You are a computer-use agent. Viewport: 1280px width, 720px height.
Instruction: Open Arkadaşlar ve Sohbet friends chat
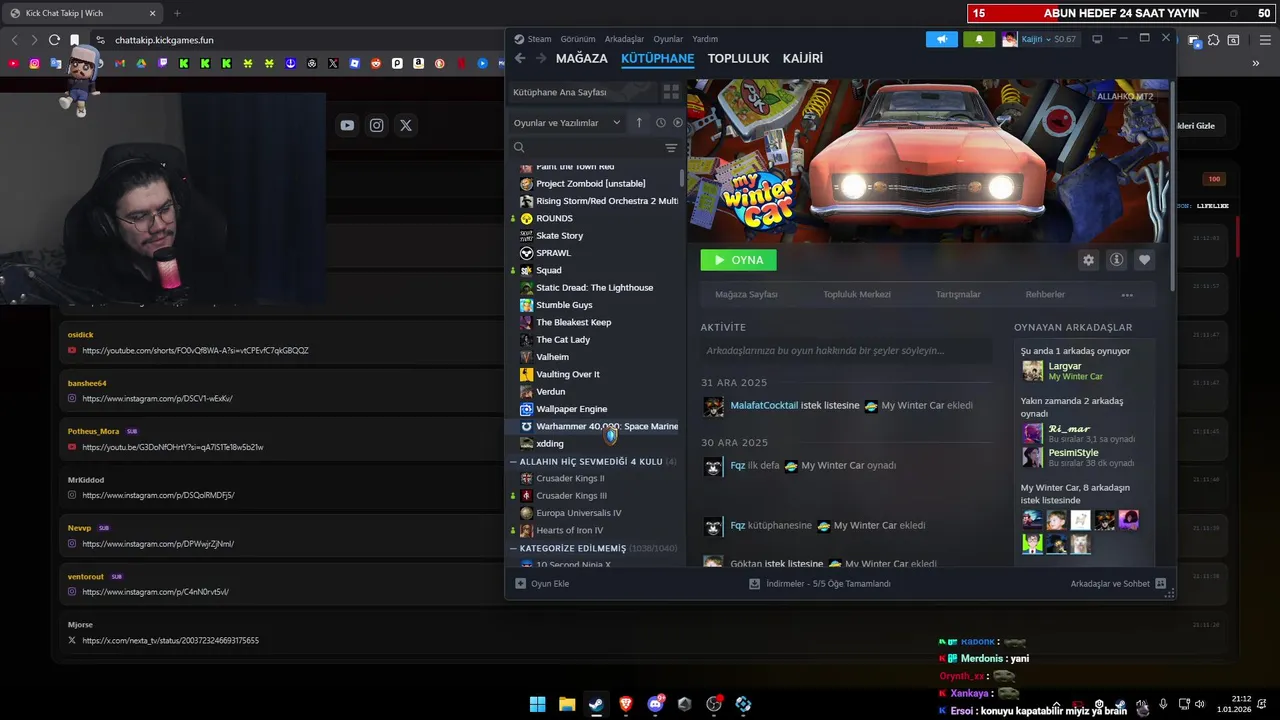pos(1117,583)
